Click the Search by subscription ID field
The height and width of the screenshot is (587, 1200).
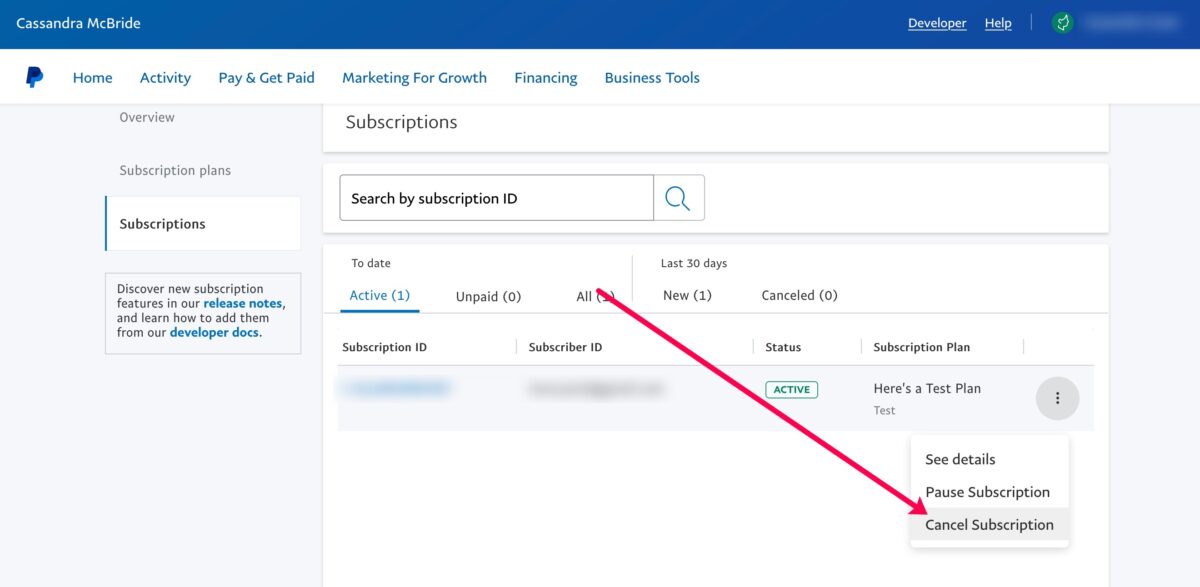point(496,198)
